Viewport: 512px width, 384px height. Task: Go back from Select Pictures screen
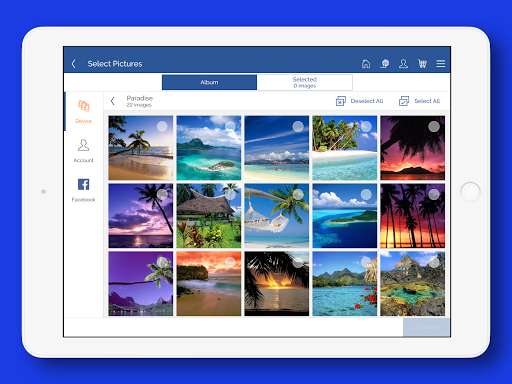(74, 64)
